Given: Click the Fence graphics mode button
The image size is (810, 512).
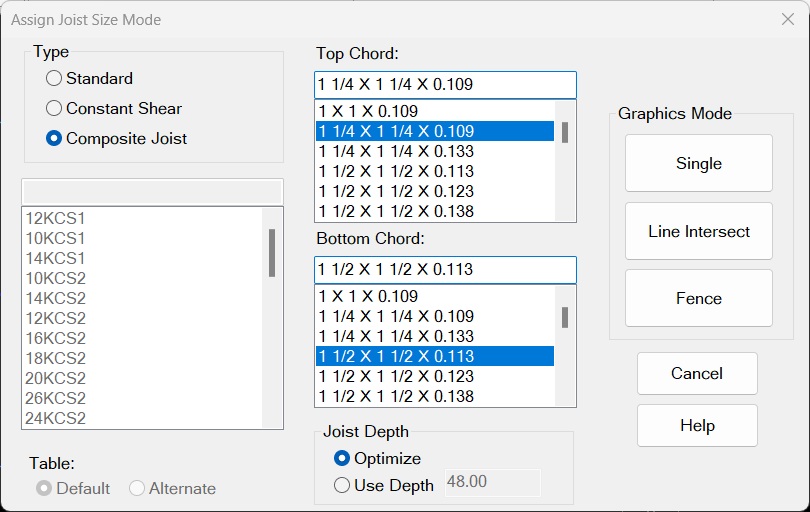Looking at the screenshot, I should 699,298.
